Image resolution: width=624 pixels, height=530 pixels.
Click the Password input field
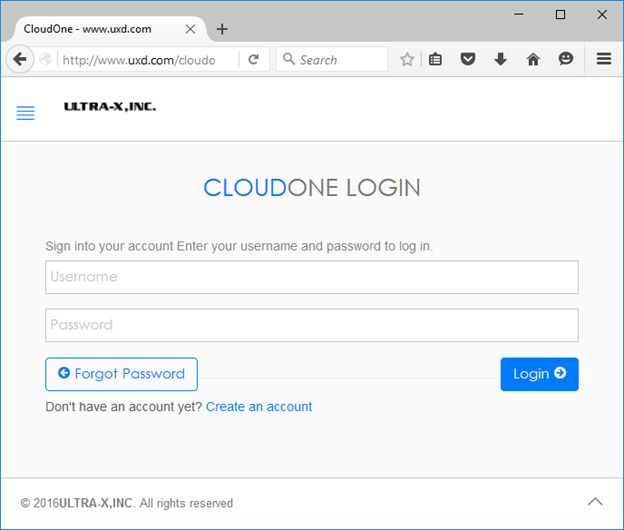[x=312, y=325]
